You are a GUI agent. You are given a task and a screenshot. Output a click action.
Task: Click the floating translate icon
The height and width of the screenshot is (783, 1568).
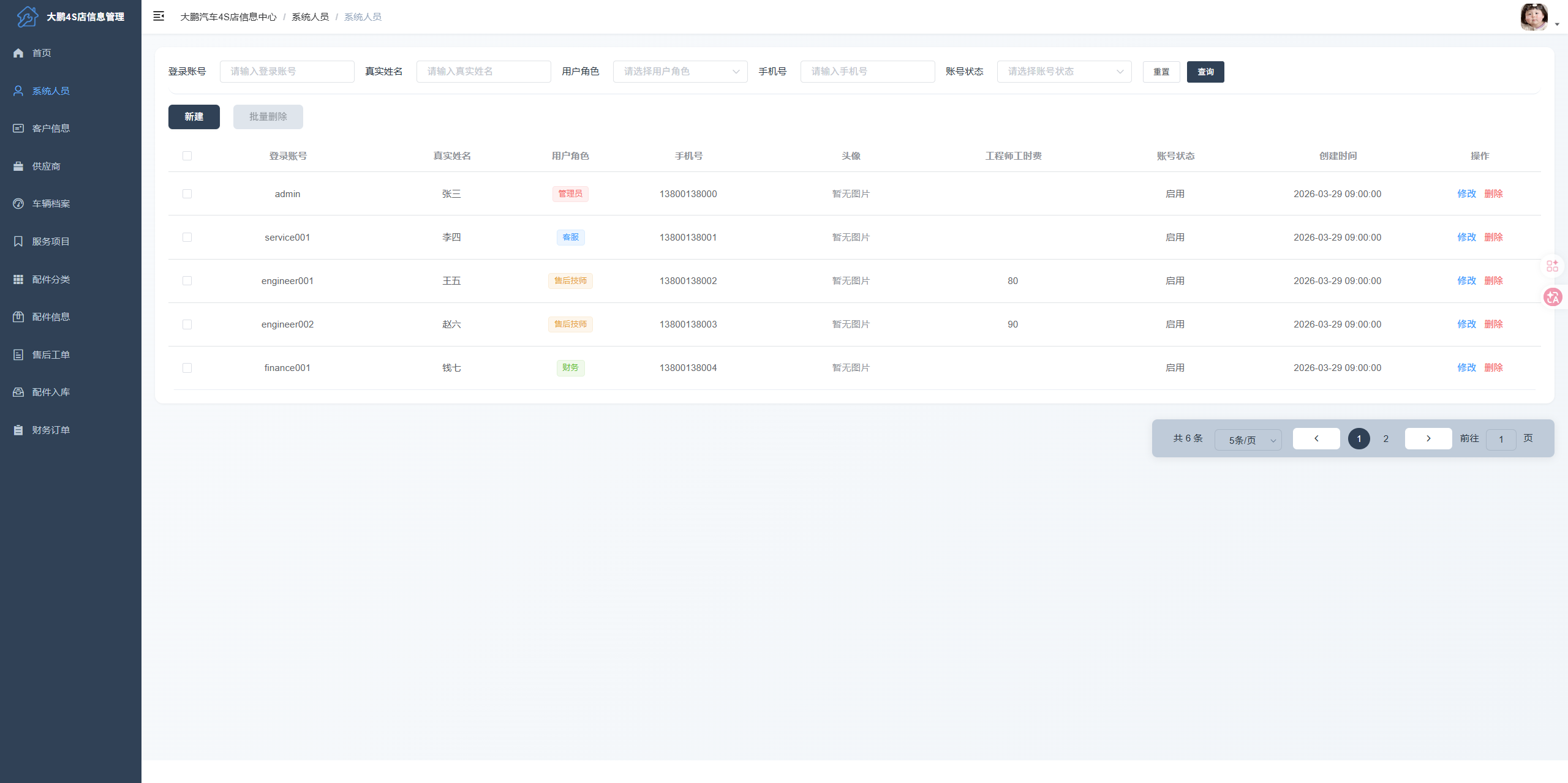coord(1552,297)
